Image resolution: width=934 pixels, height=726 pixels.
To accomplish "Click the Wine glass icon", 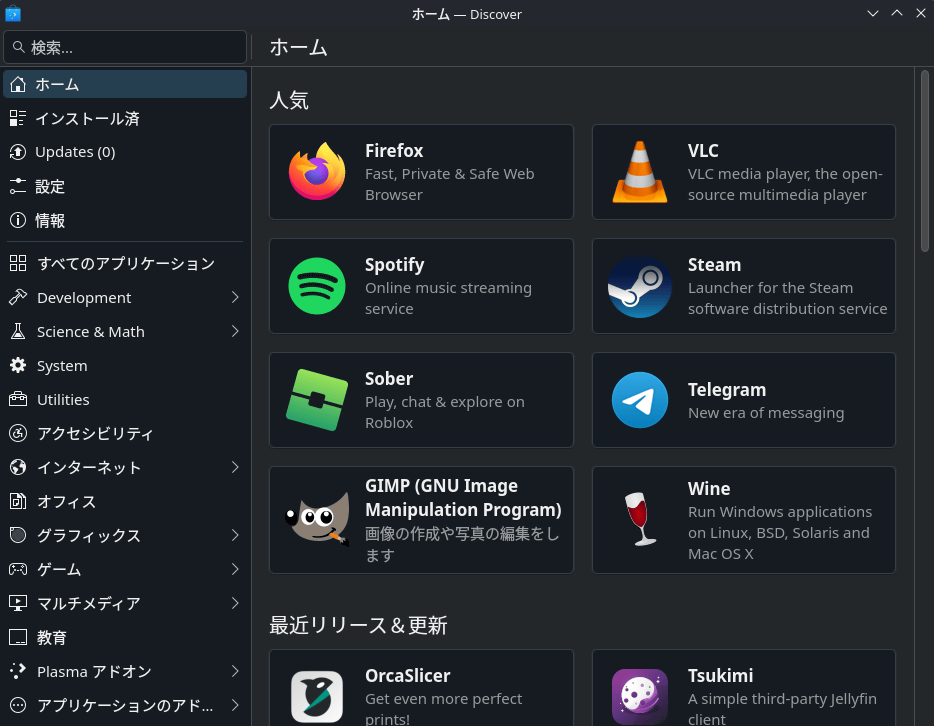I will [640, 519].
